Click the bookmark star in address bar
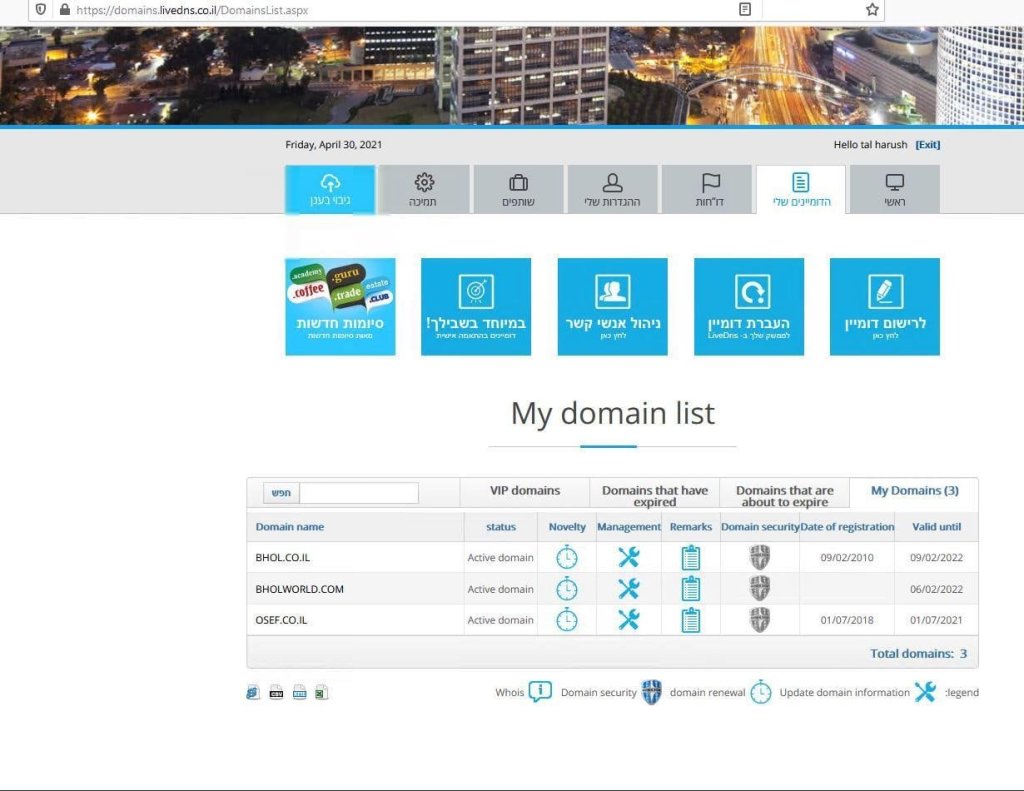 click(x=872, y=9)
